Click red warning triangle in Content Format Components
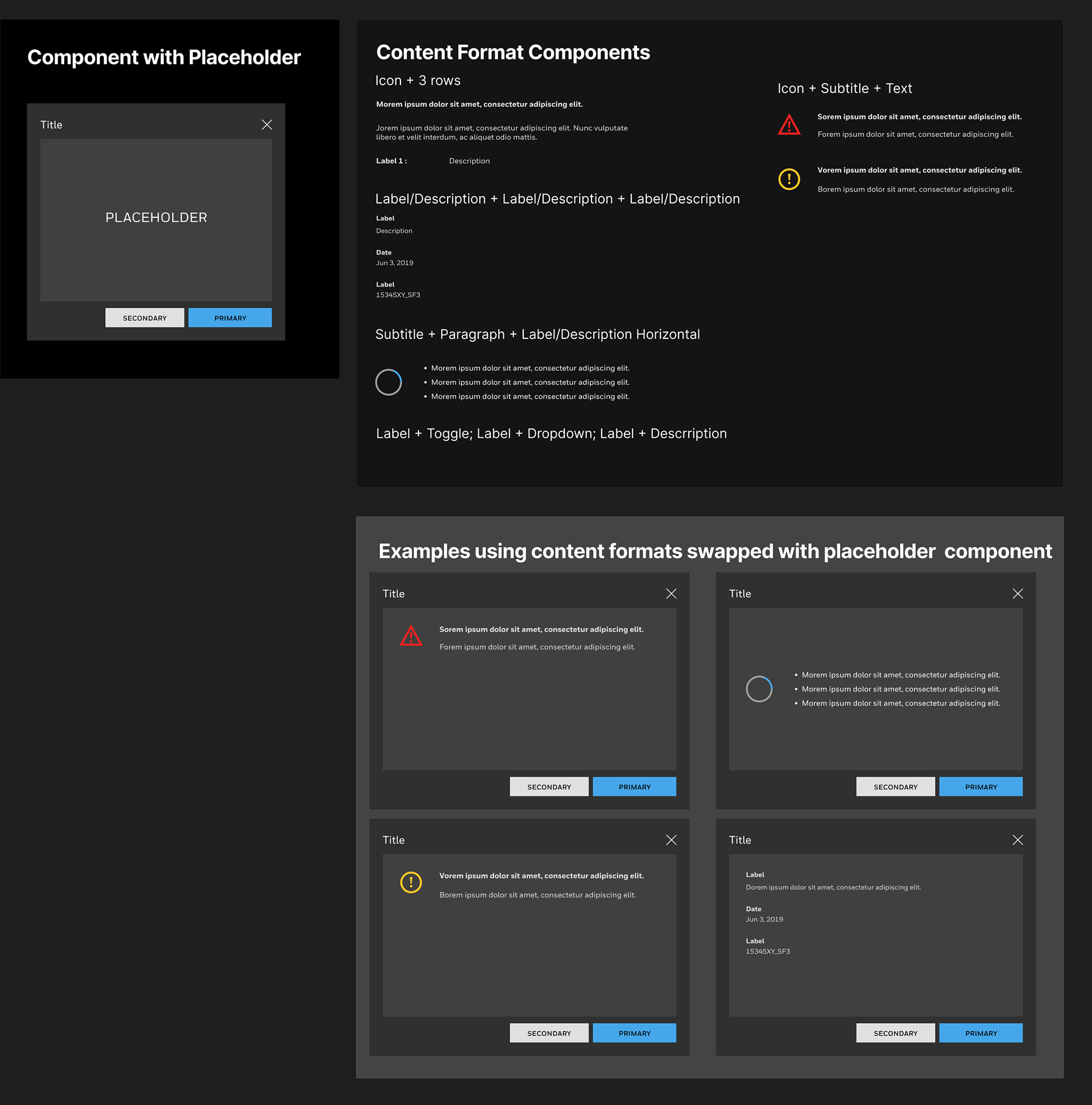Screen dimensions: 1092x1105 (x=789, y=125)
